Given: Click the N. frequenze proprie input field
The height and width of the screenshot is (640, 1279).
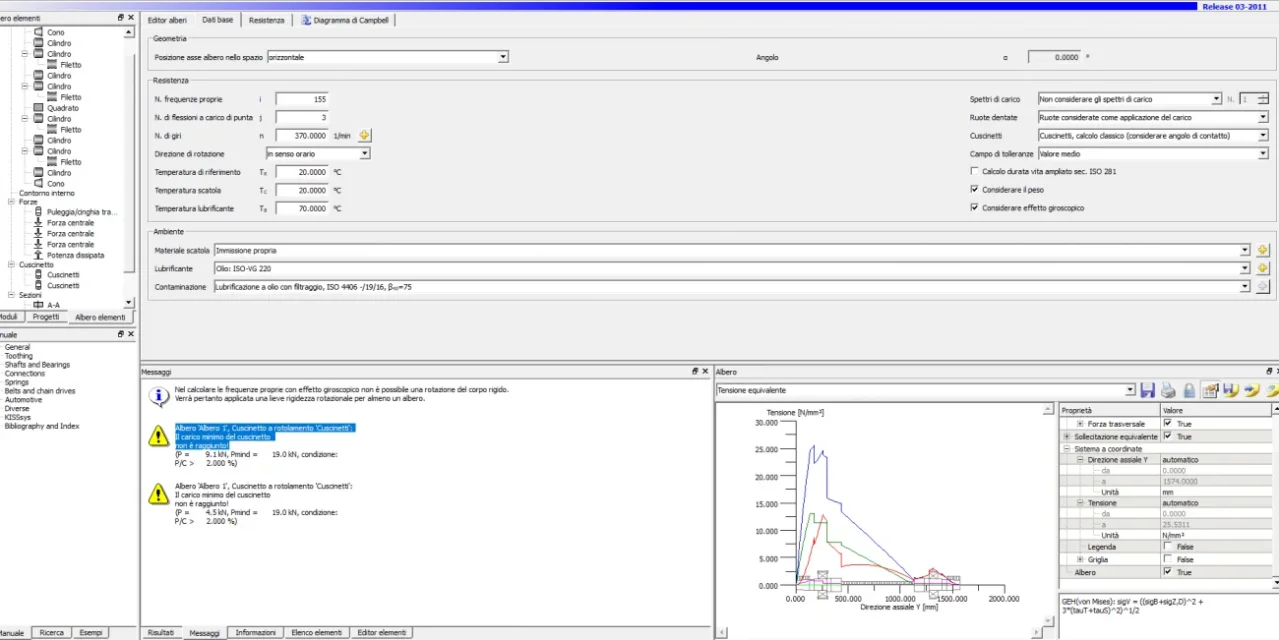Looking at the screenshot, I should (x=301, y=99).
